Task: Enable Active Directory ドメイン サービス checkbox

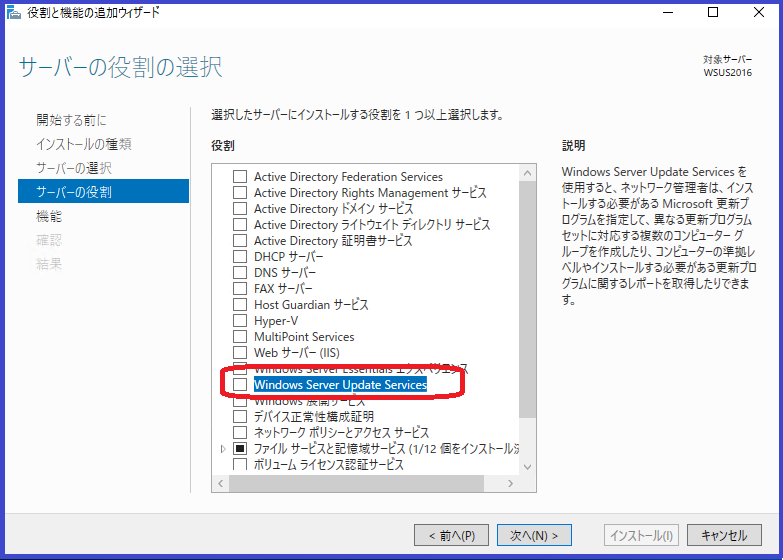Action: point(240,208)
